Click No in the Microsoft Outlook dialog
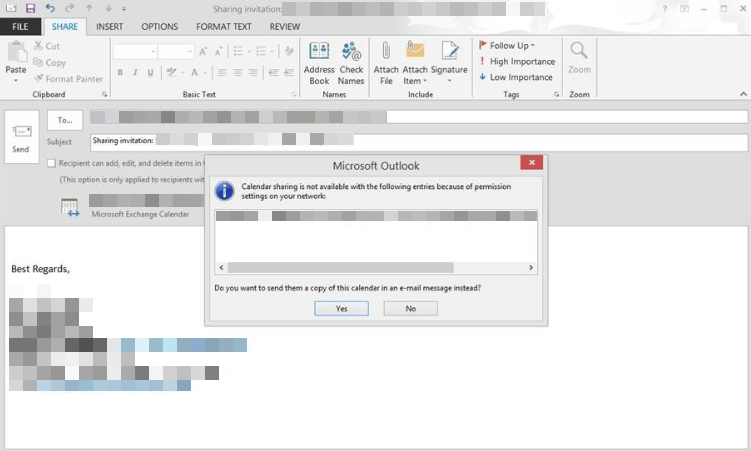 (410, 308)
